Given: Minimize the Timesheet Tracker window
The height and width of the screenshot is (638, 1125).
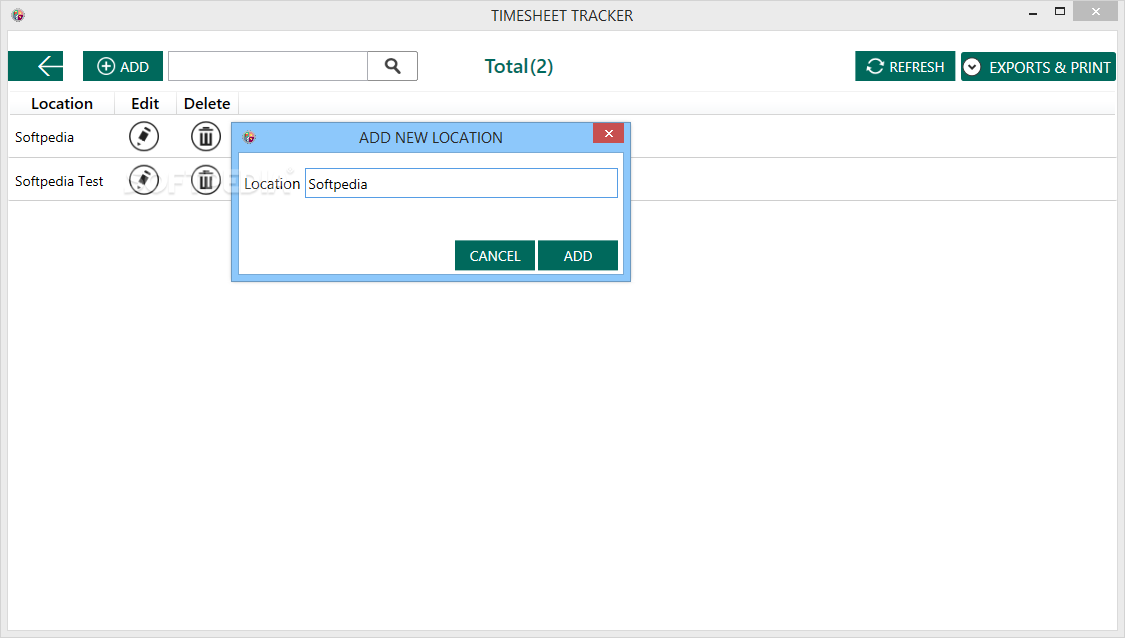Looking at the screenshot, I should coord(1033,13).
